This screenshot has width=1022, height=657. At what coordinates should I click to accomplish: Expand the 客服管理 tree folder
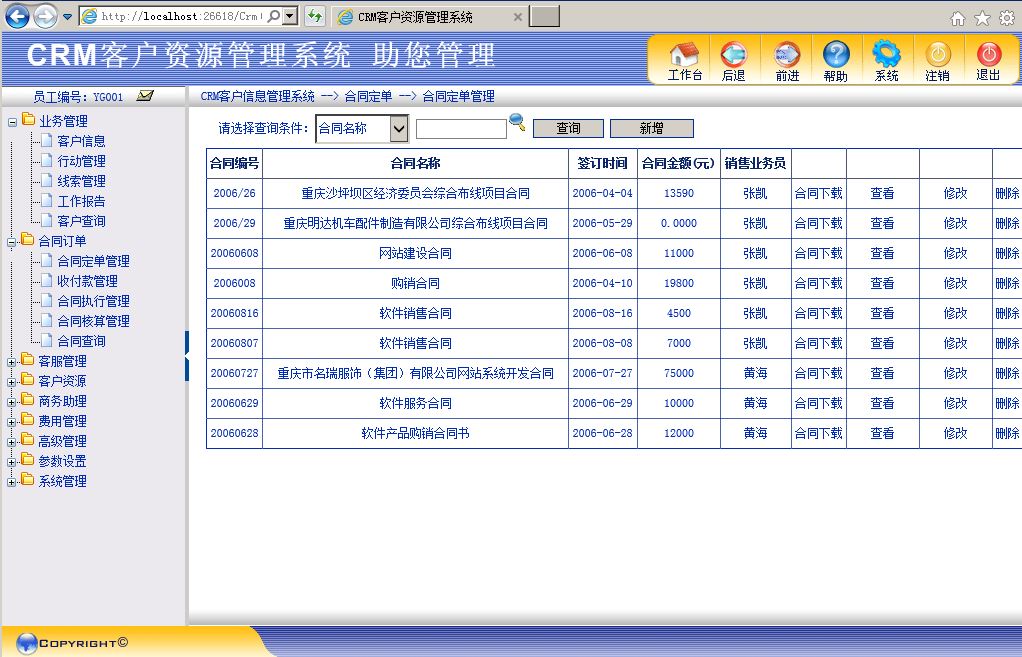pyautogui.click(x=12, y=361)
